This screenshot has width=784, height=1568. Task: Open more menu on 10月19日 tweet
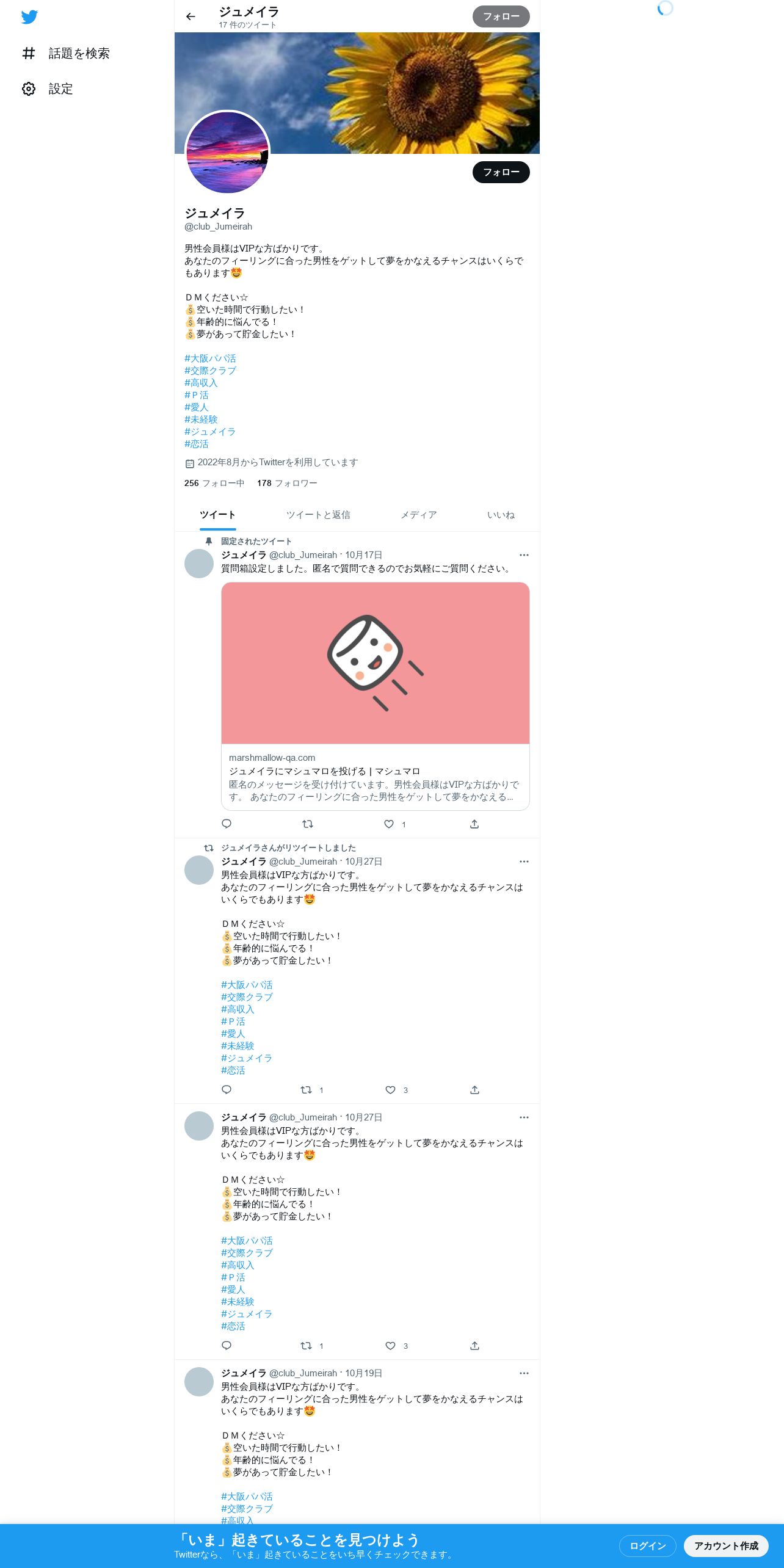pos(524,1373)
